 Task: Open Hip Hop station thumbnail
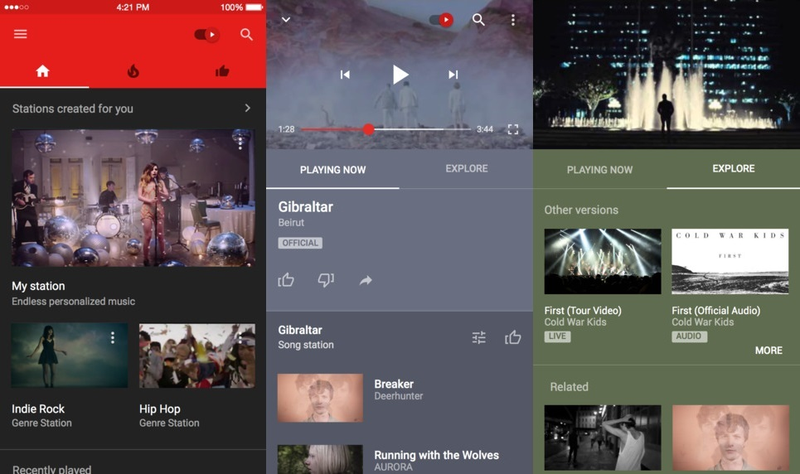tap(197, 355)
